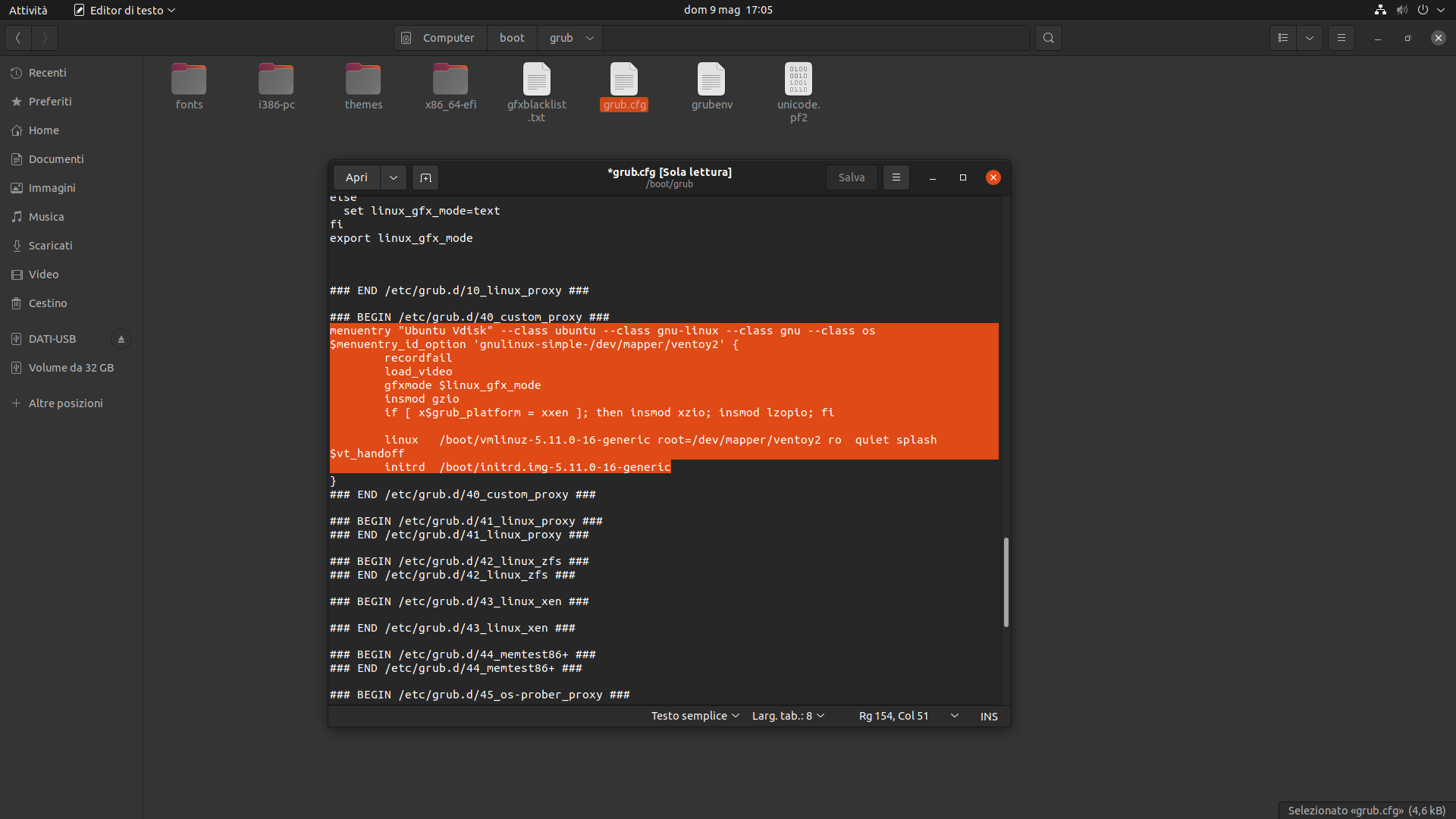Click line '### BEGIN /etc/grub.d/41_linux_proxy ###'
The image size is (1456, 819).
[x=466, y=521]
